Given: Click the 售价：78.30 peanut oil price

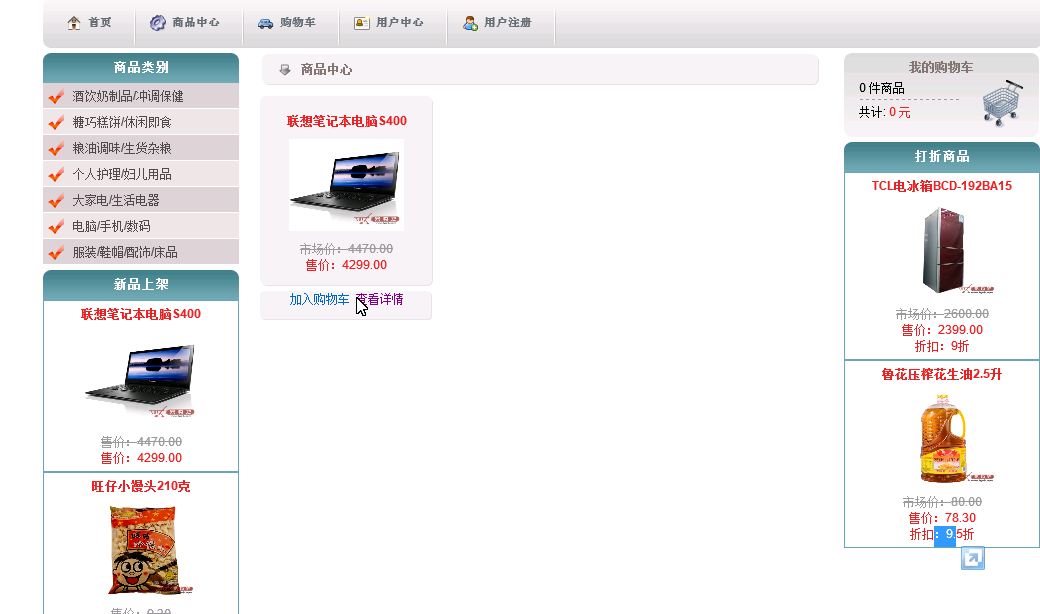Looking at the screenshot, I should click(942, 519).
